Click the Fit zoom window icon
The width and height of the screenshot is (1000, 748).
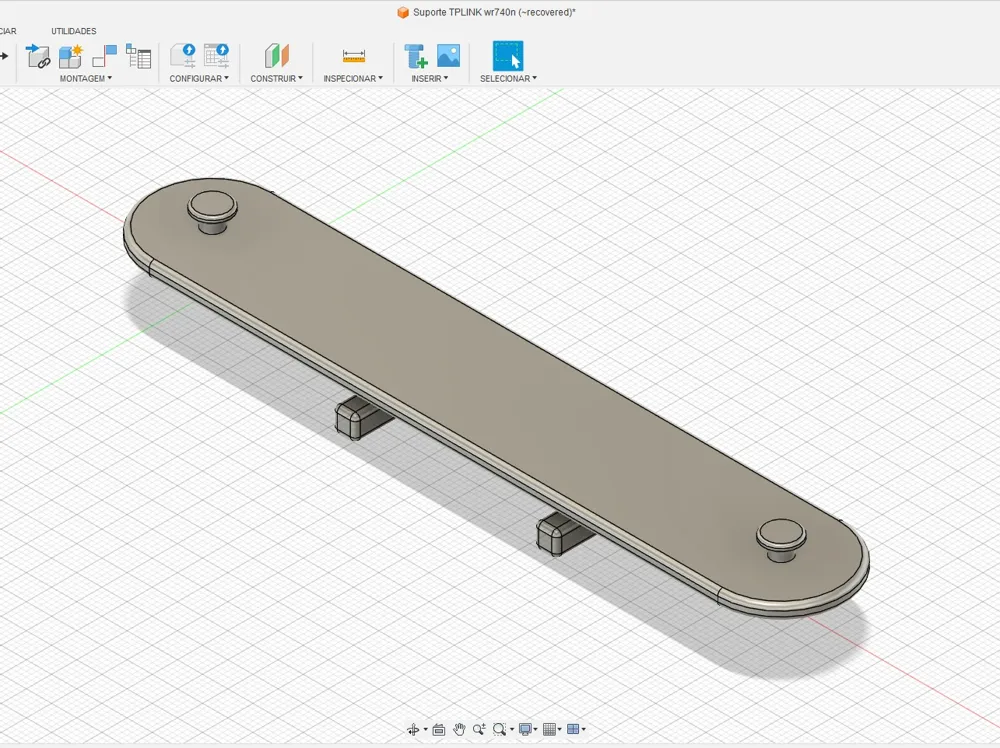pyautogui.click(x=499, y=730)
